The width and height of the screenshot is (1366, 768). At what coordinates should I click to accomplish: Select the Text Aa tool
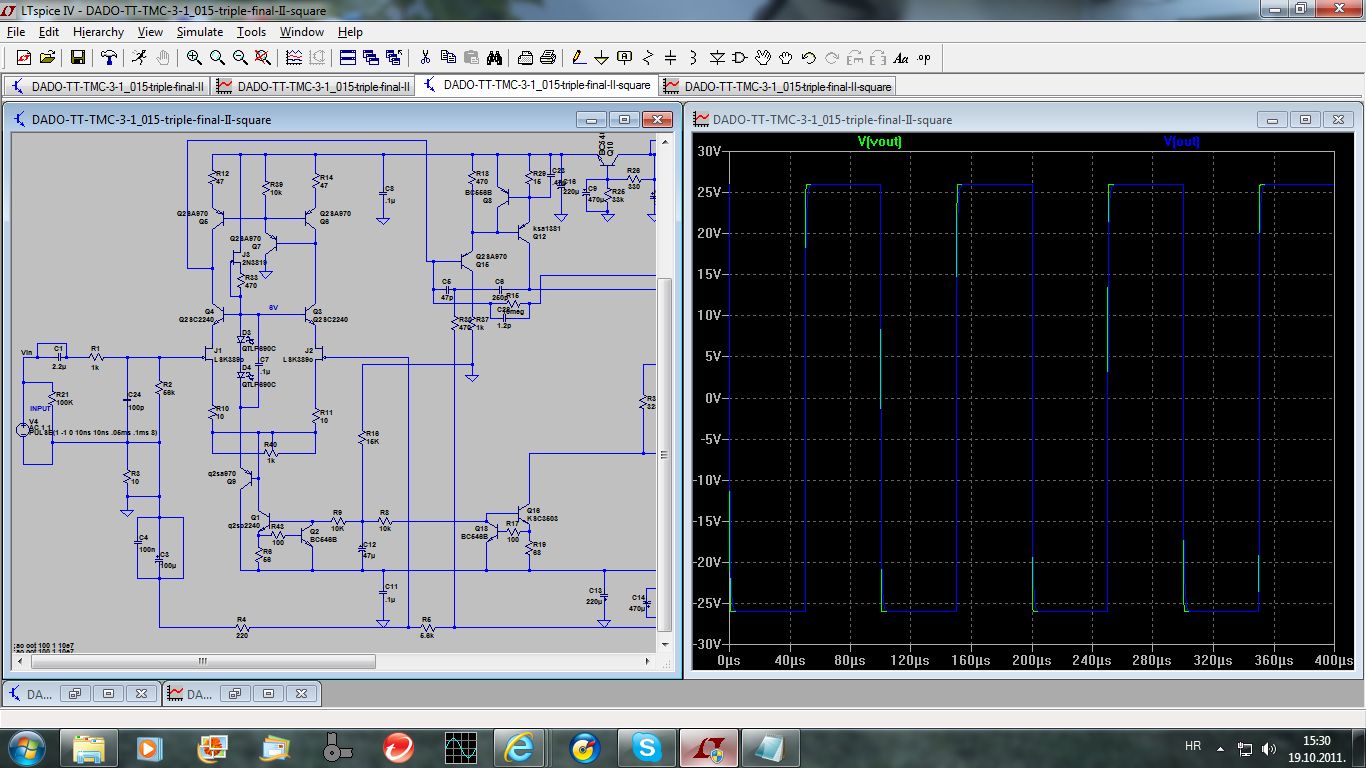[x=901, y=57]
